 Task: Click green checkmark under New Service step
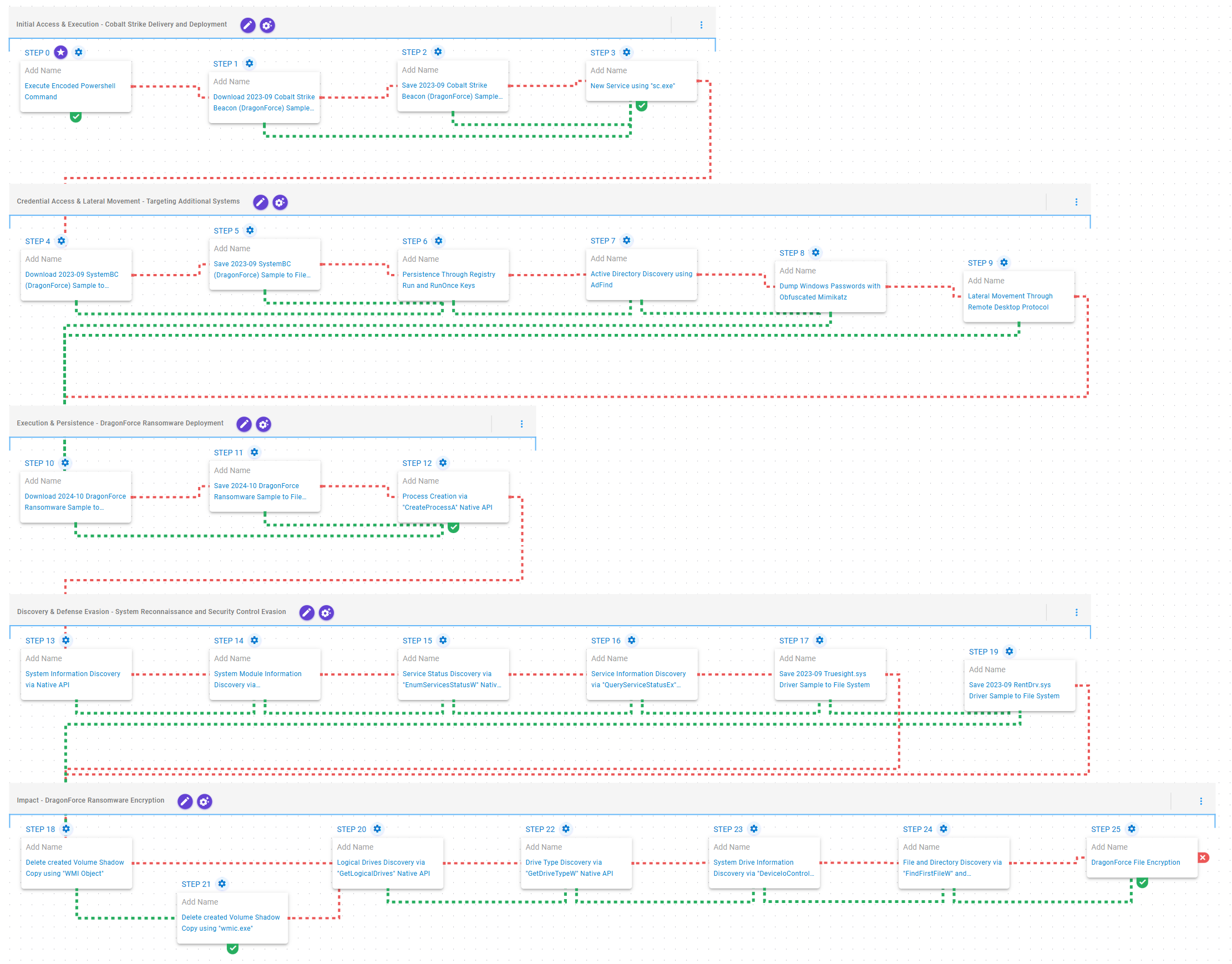(642, 106)
